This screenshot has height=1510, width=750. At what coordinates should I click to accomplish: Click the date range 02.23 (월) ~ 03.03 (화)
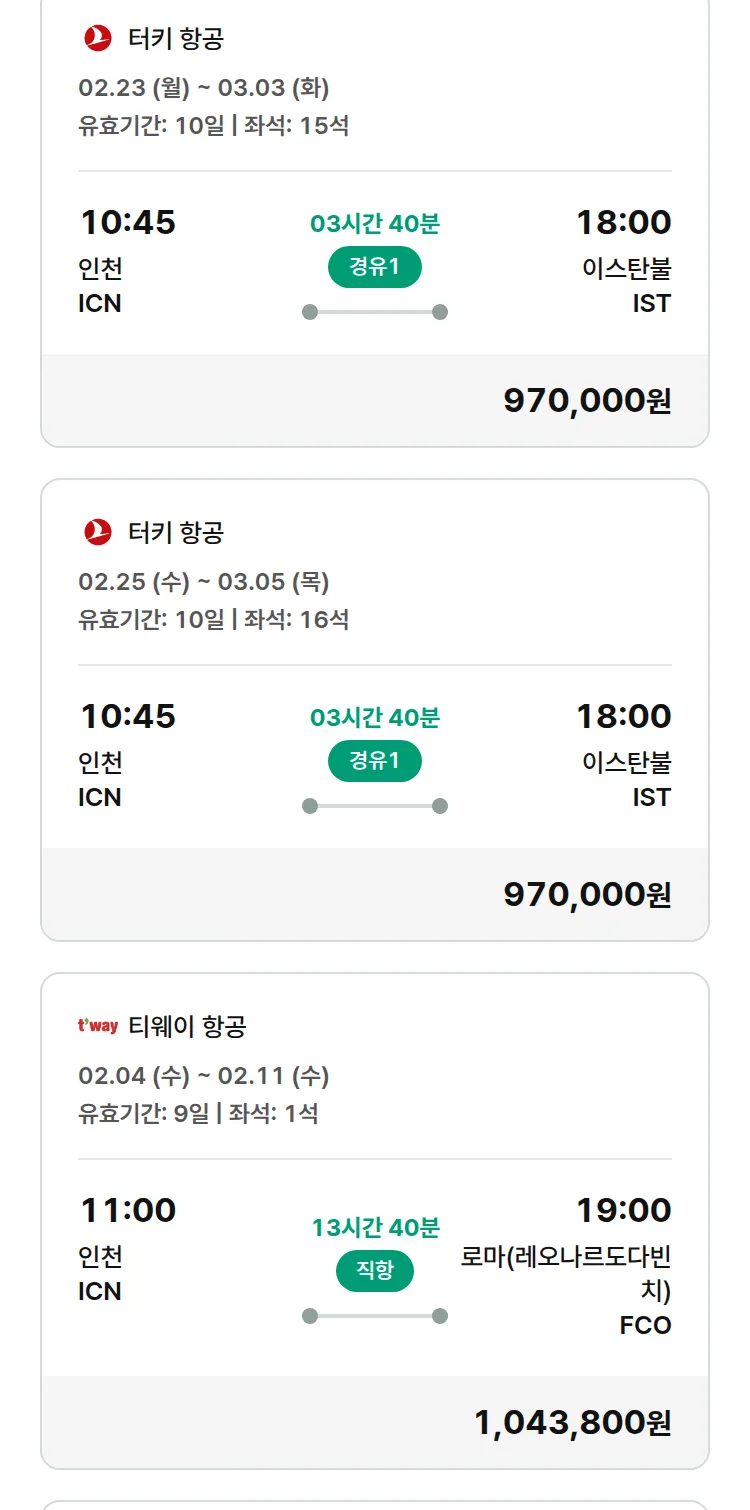(x=204, y=88)
